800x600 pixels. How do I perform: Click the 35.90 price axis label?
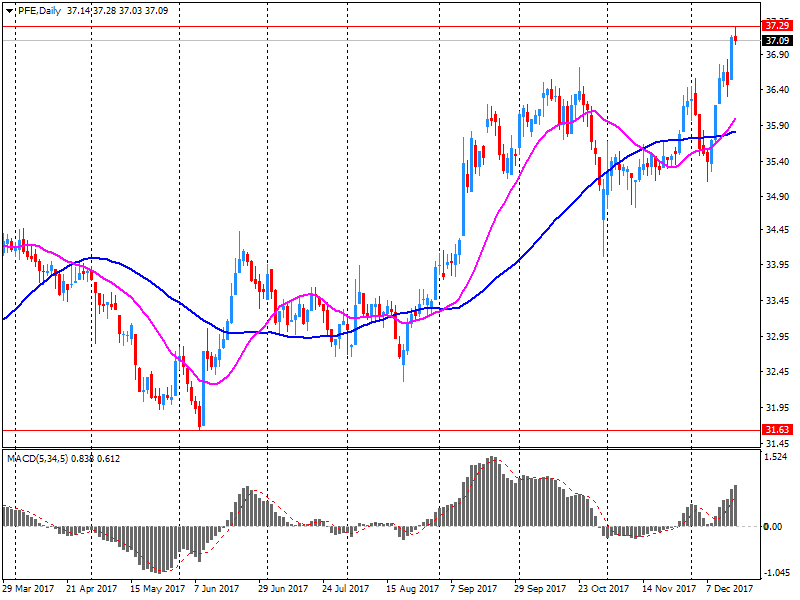(778, 126)
